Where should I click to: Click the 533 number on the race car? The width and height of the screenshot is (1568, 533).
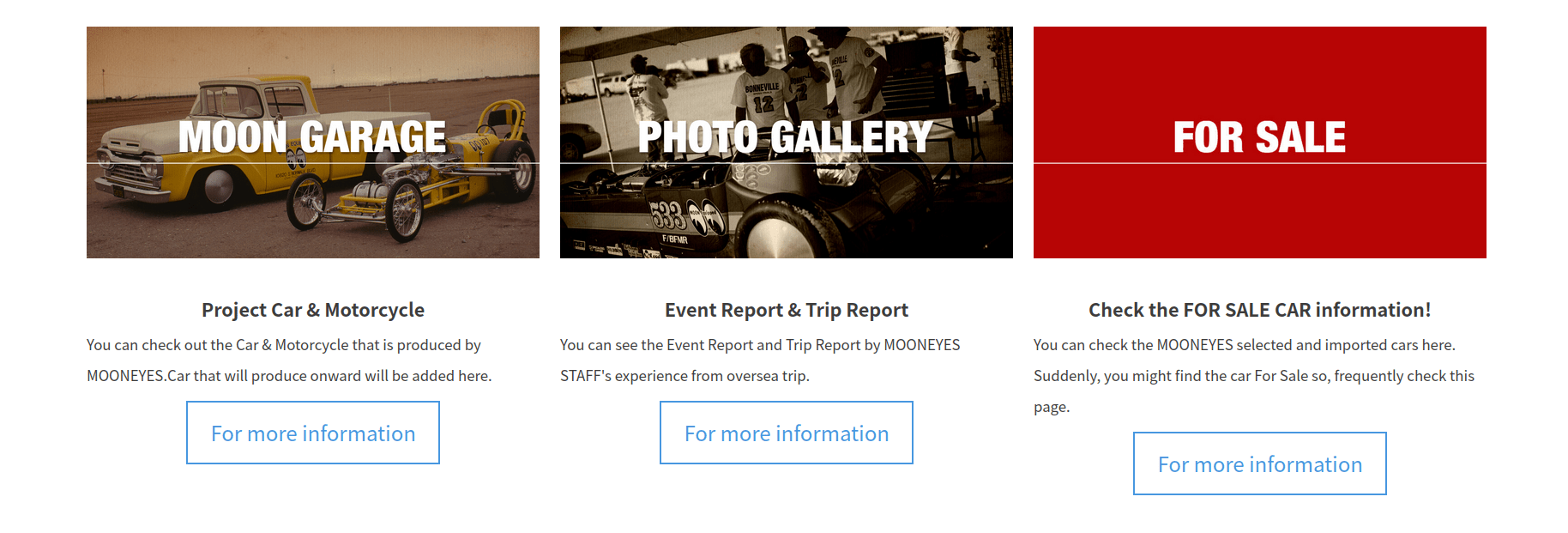[x=667, y=215]
